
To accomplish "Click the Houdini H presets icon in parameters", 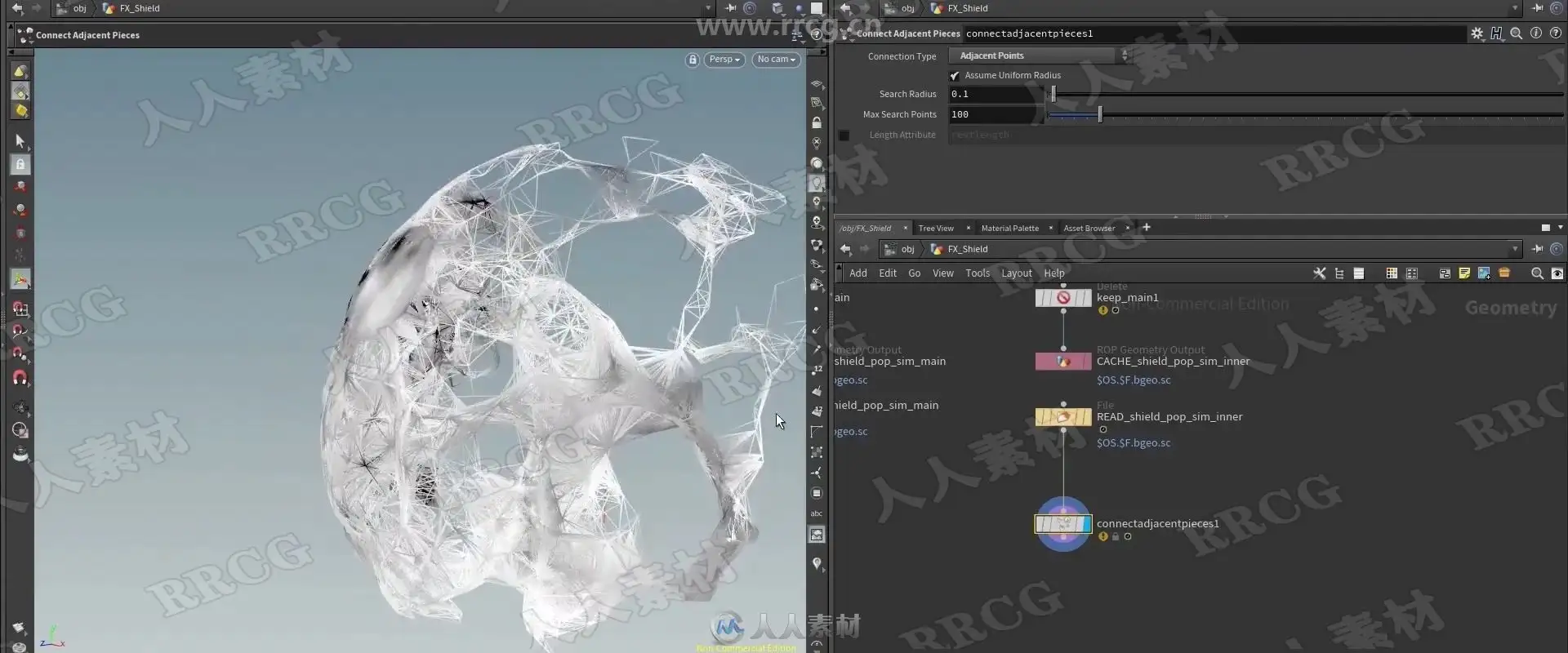I will (x=1496, y=33).
